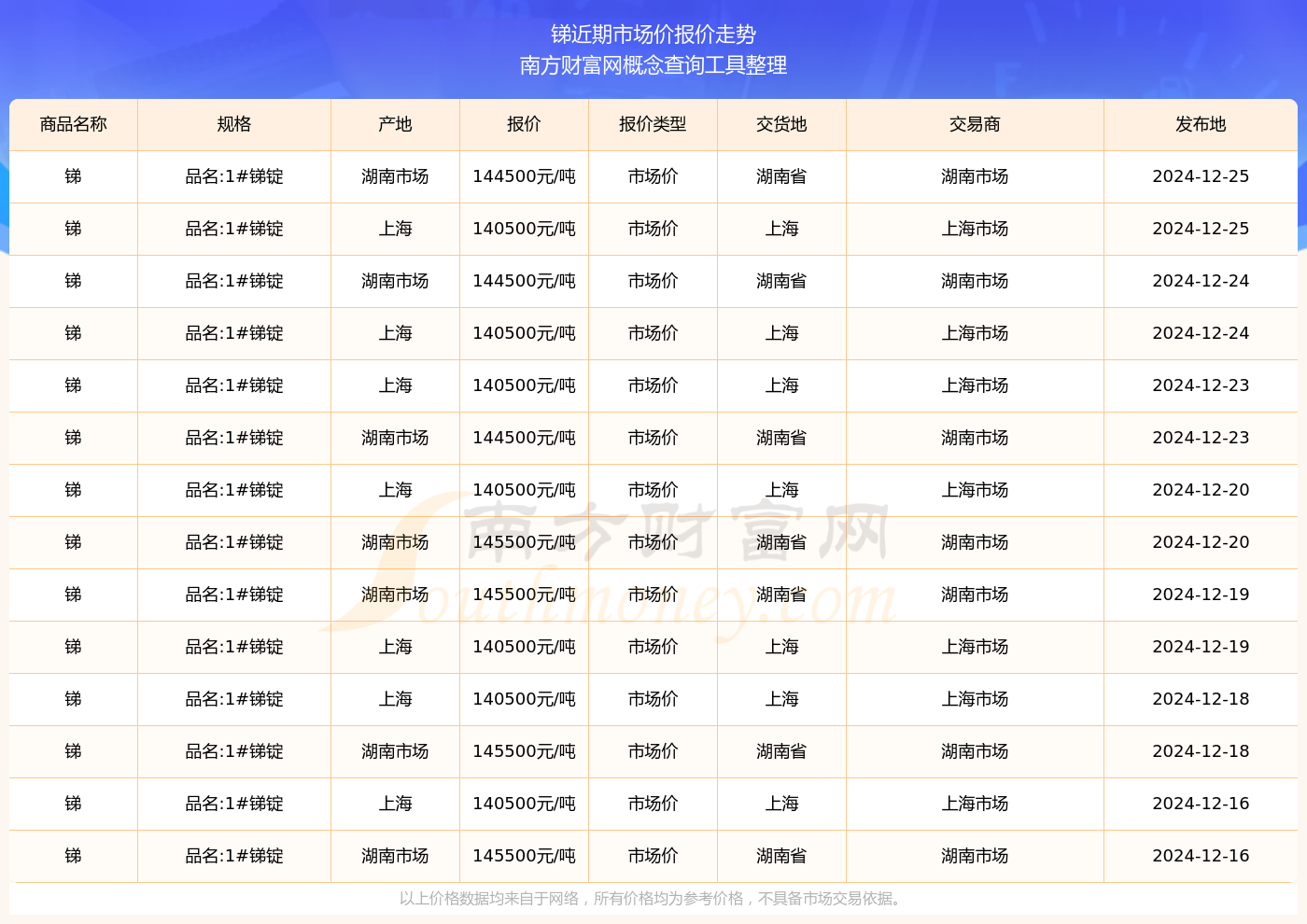Select 145500元/吨 price in the 2024-12-16 row
Screen dimensions: 1307x924
point(525,856)
